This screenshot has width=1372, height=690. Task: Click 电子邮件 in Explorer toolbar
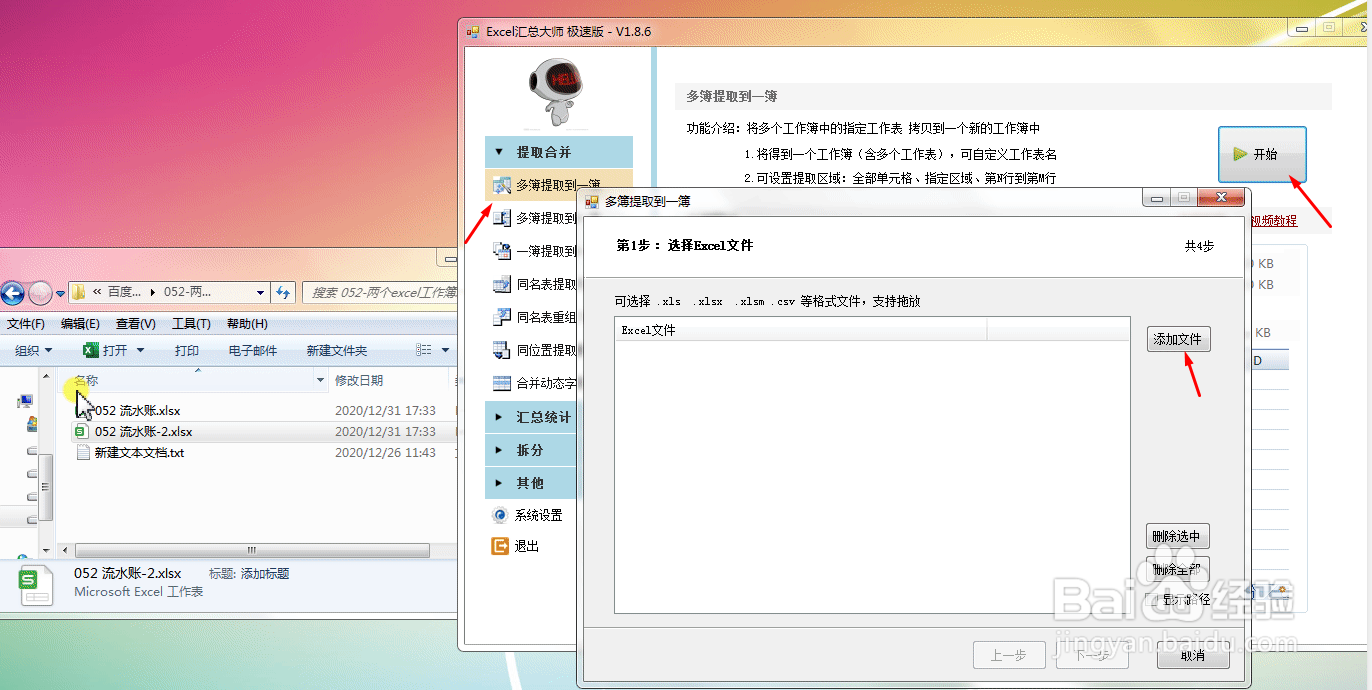tap(253, 350)
